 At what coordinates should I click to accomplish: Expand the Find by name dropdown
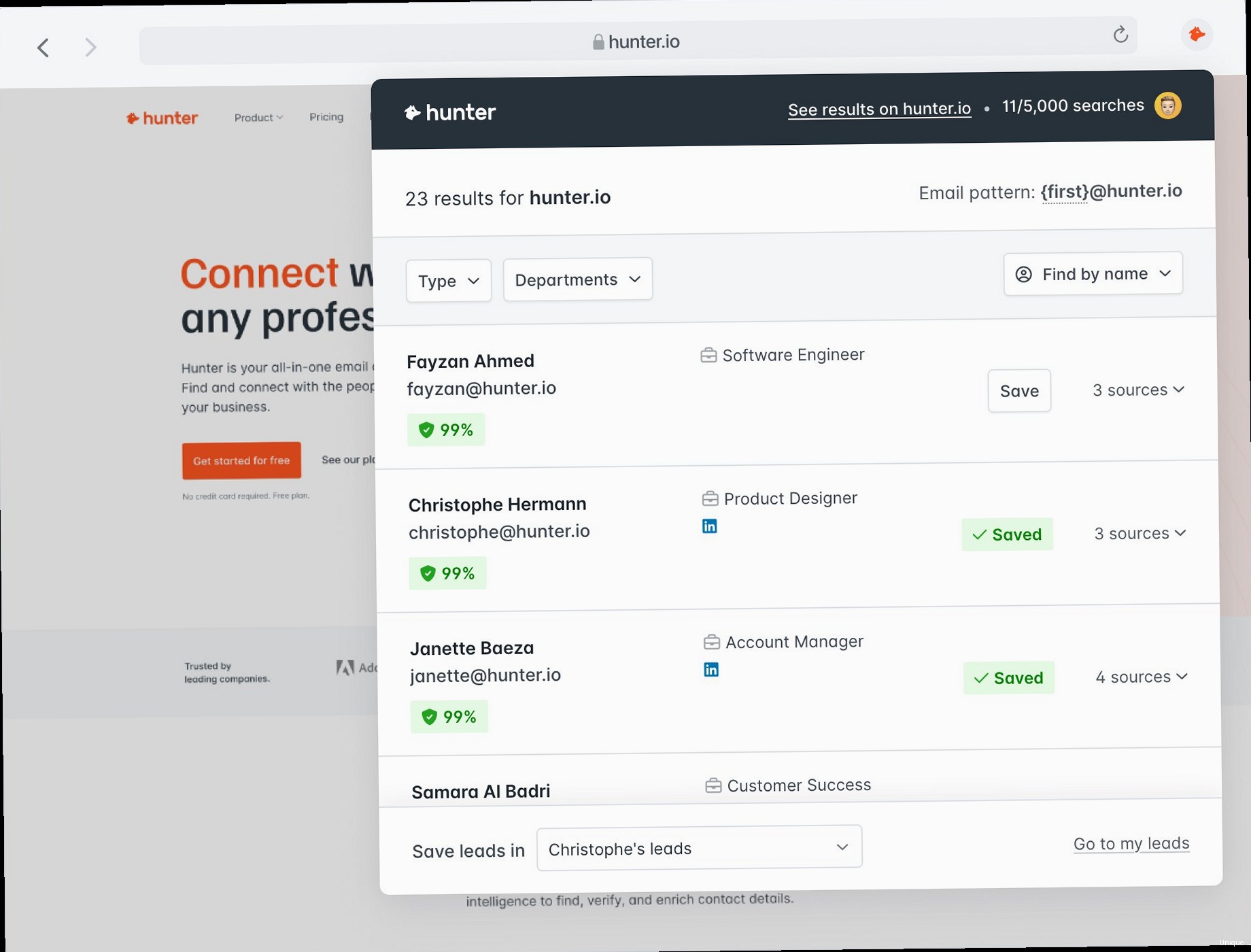[1093, 274]
